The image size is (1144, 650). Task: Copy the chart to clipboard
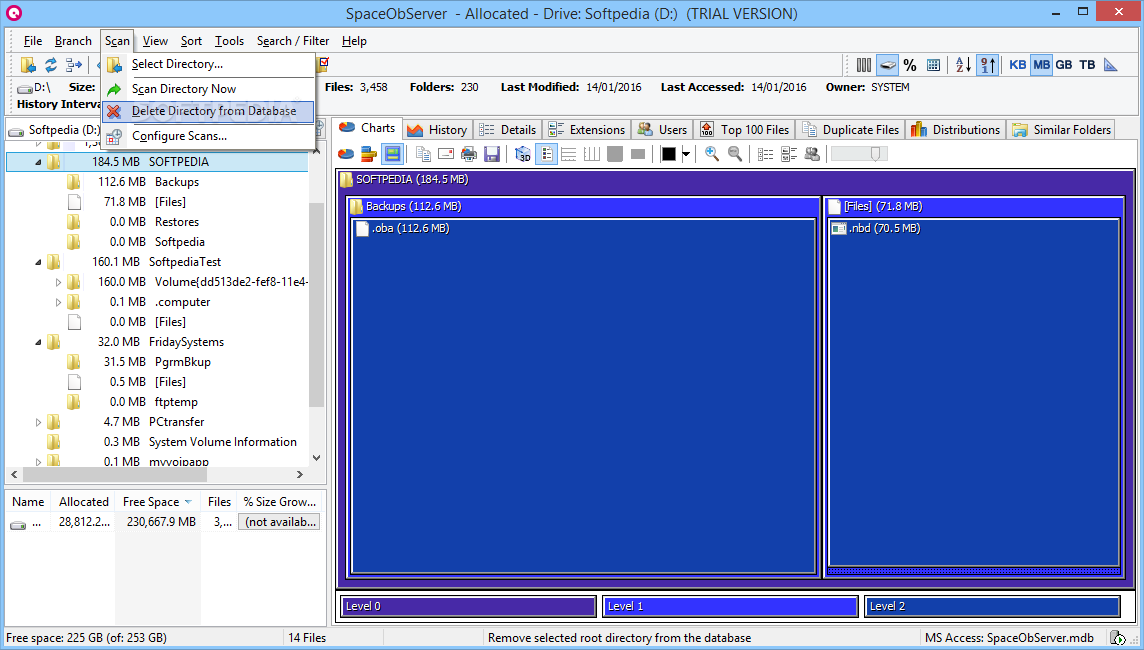[423, 154]
